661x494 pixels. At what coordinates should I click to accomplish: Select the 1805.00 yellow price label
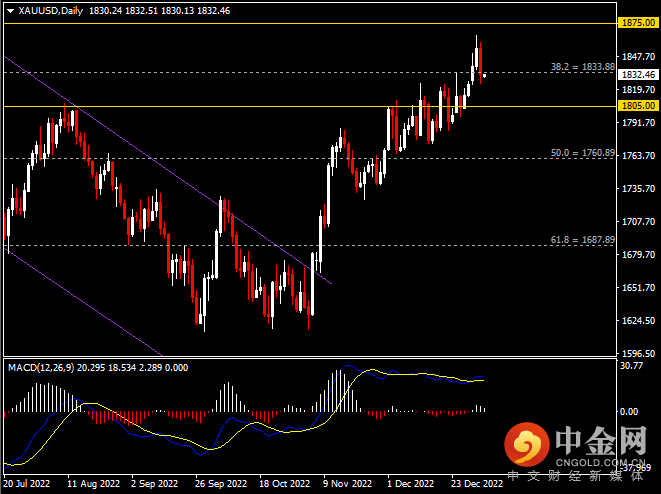pyautogui.click(x=637, y=105)
